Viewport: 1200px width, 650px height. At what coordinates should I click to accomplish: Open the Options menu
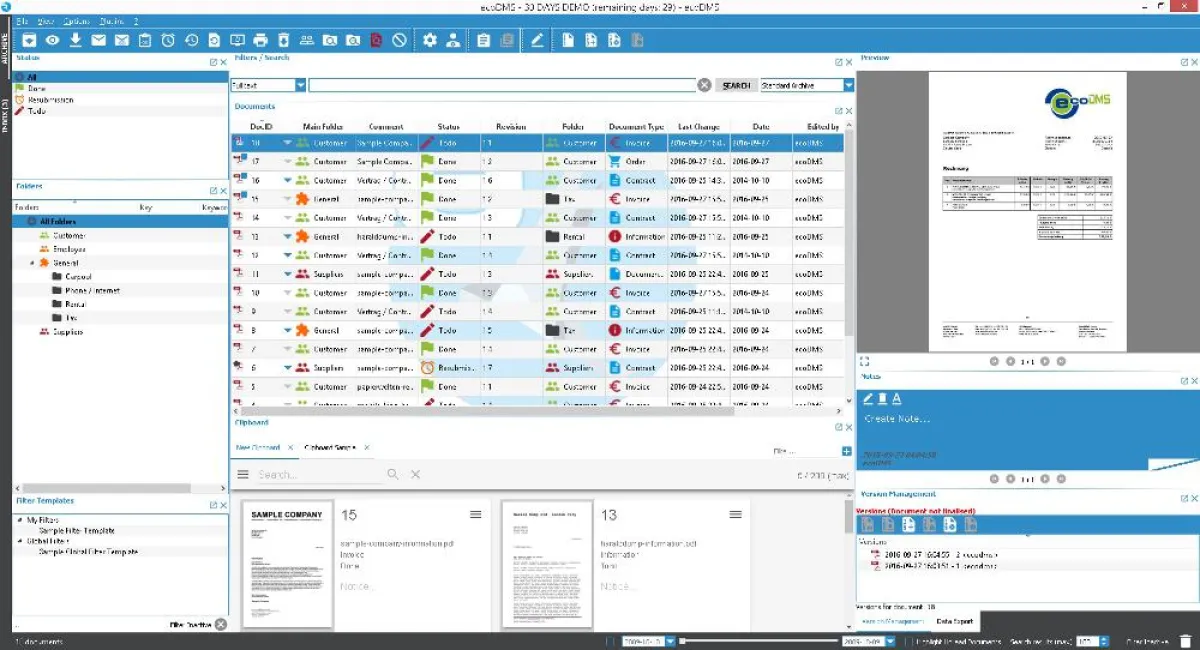75,20
